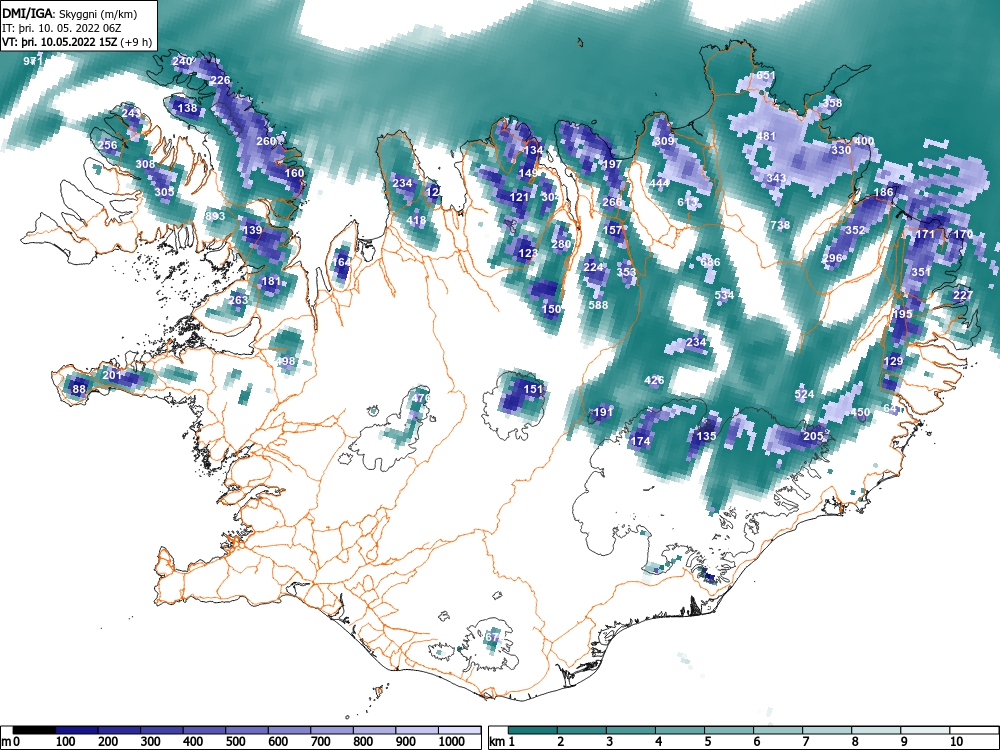The width and height of the screenshot is (1000, 750).
Task: Click the visibility value 197
Action: pyautogui.click(x=612, y=164)
